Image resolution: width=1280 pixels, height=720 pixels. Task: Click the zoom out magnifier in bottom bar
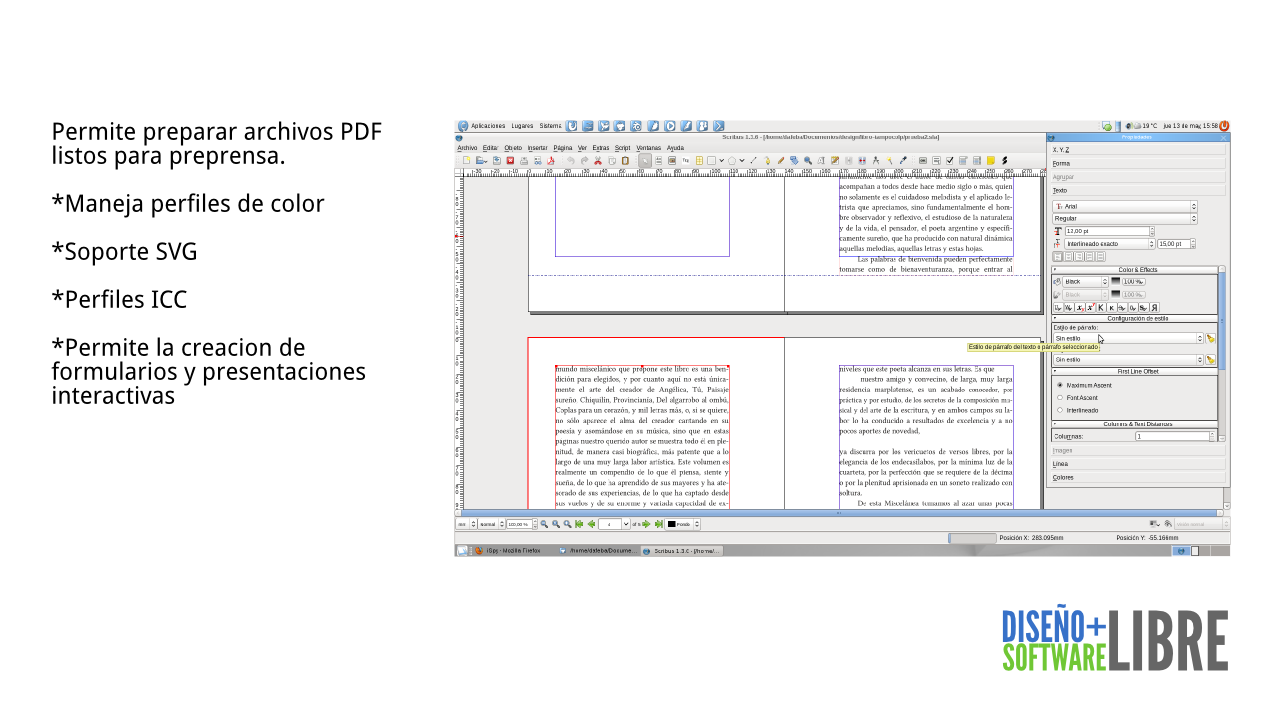pyautogui.click(x=544, y=524)
